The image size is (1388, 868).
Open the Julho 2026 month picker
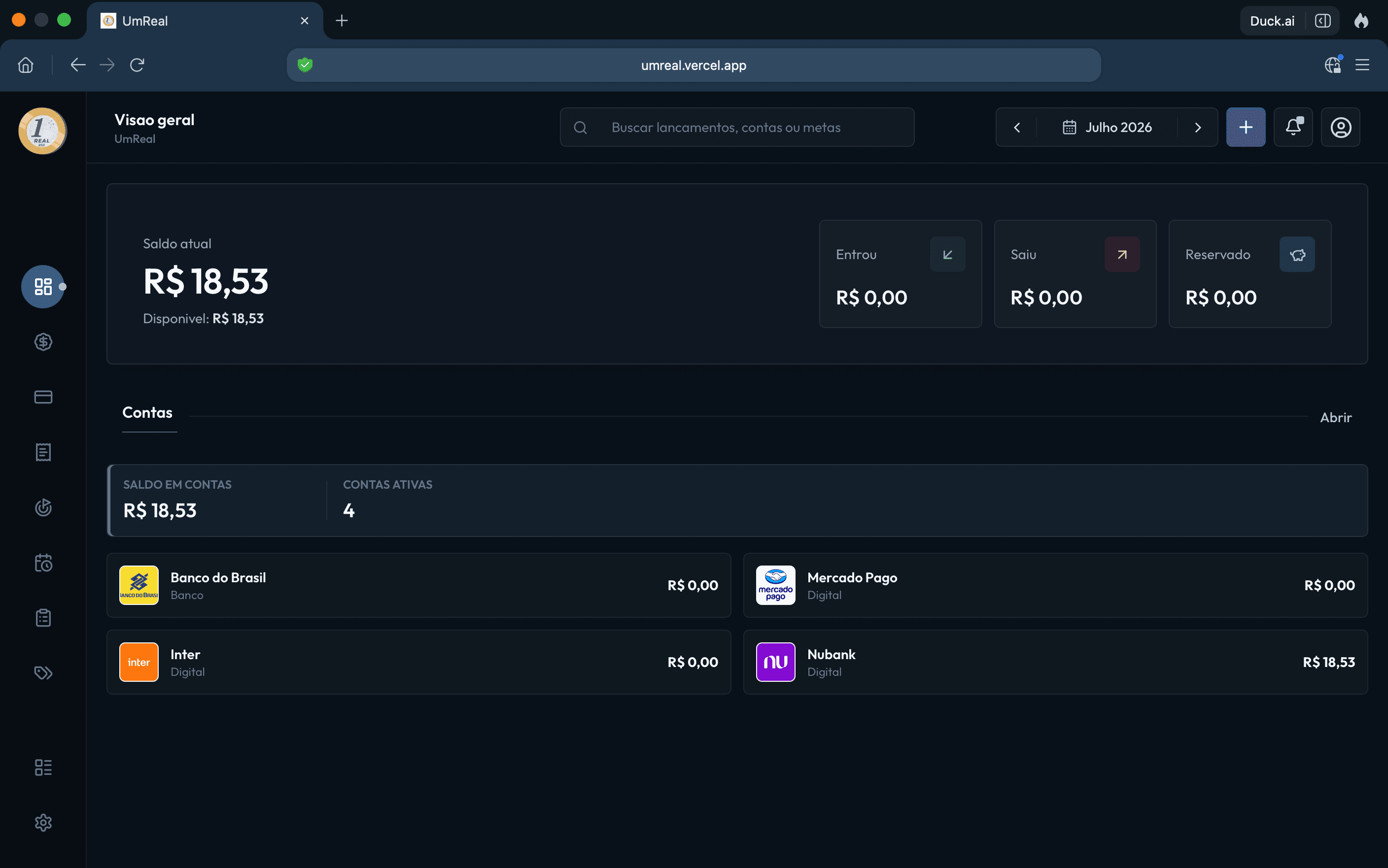click(1107, 127)
